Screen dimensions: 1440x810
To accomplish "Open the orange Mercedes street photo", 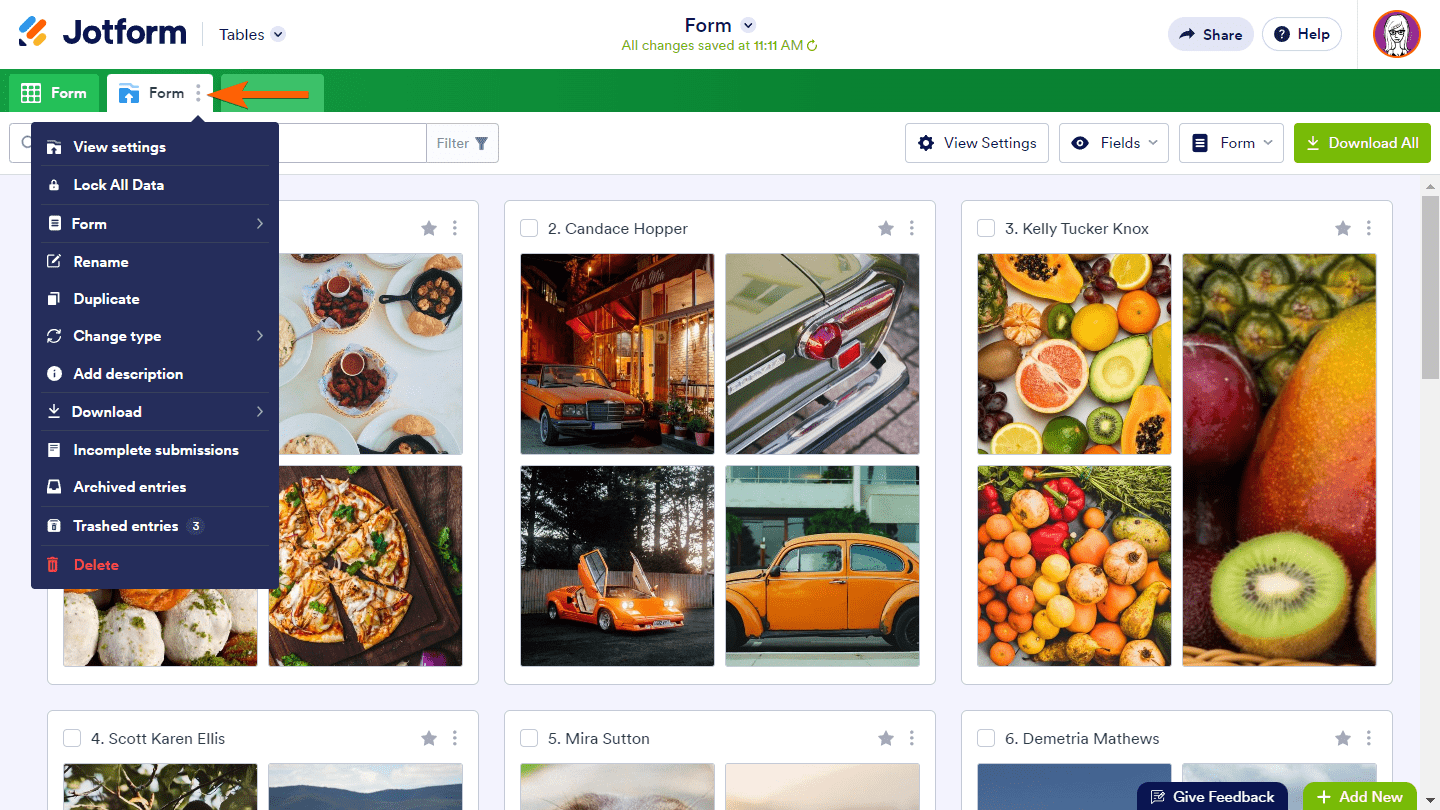I will (618, 354).
